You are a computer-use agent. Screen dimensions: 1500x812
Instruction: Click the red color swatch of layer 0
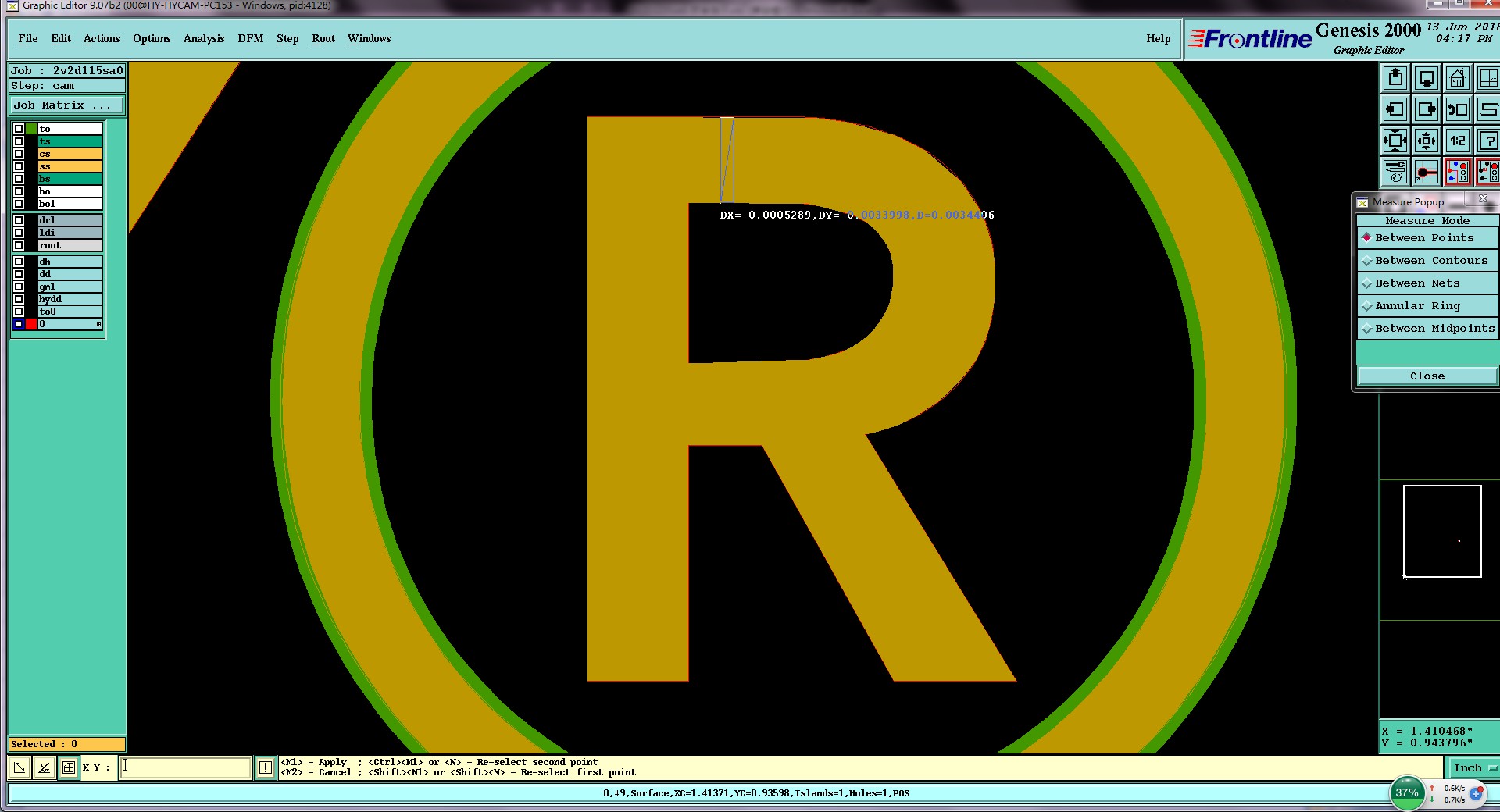point(31,324)
